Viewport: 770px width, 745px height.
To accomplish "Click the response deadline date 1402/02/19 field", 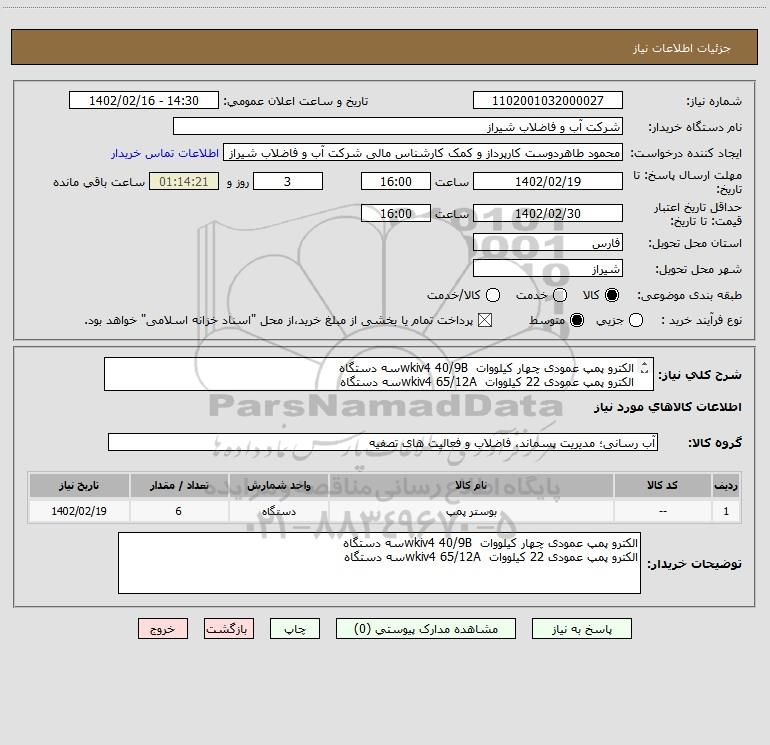I will [x=548, y=181].
